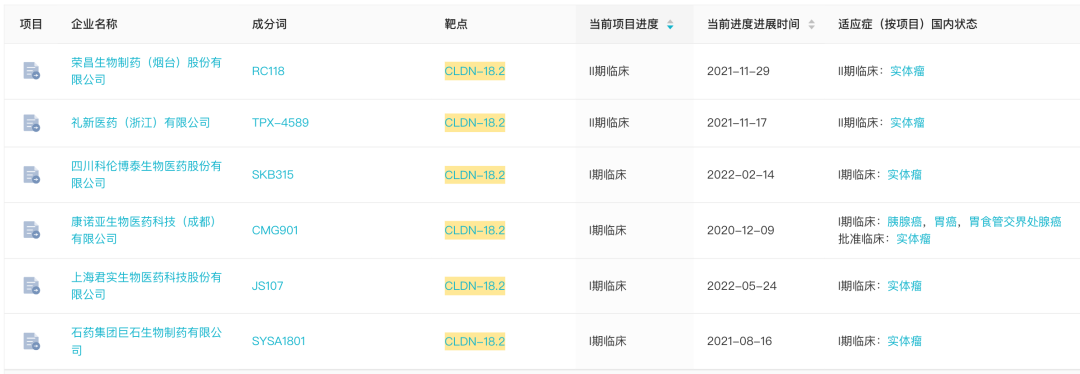Viewport: 1080px width, 374px height.
Task: Open the 上海君实生物医药科技股份有限公司 company link
Action: click(147, 286)
